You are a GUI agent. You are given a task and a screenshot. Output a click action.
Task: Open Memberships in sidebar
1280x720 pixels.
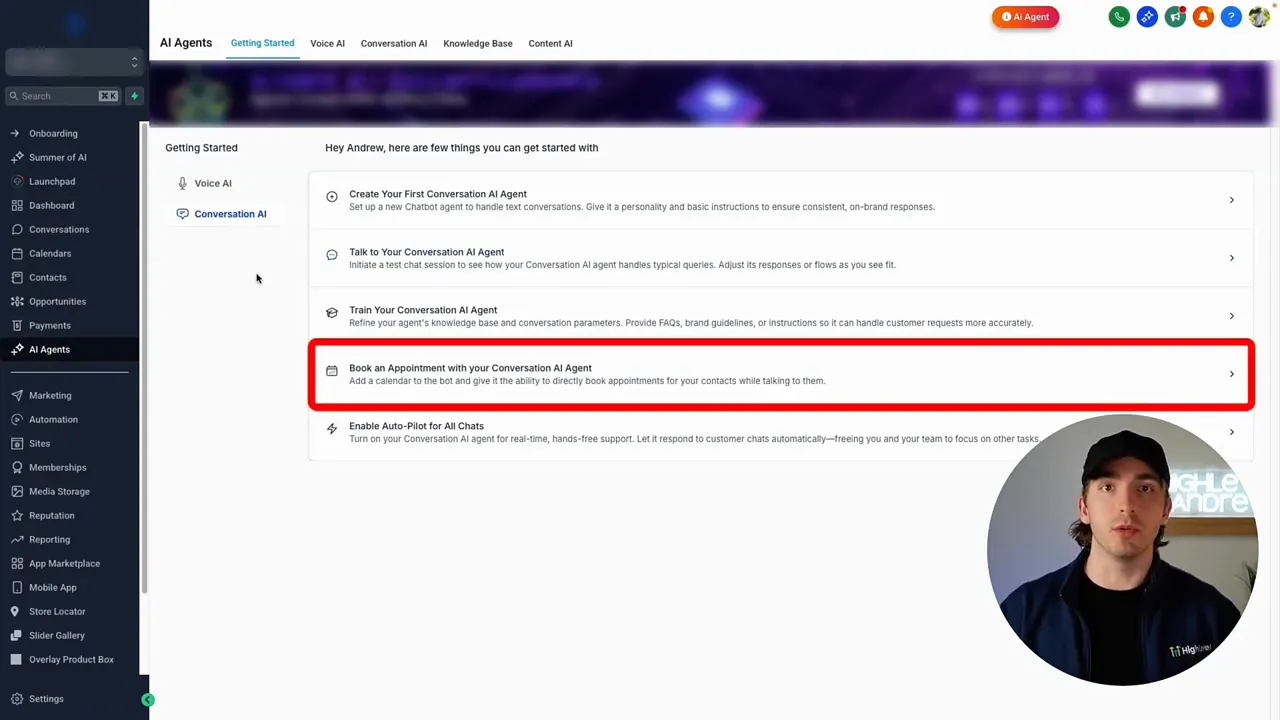click(58, 467)
